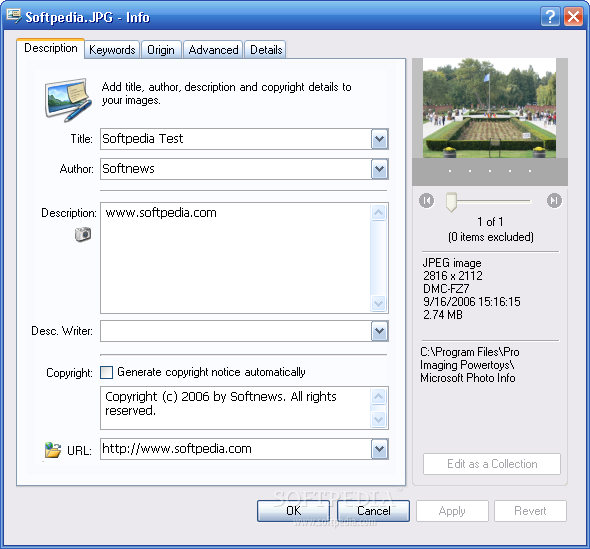The image size is (590, 549).
Task: Expand the Author dropdown list
Action: 379,169
